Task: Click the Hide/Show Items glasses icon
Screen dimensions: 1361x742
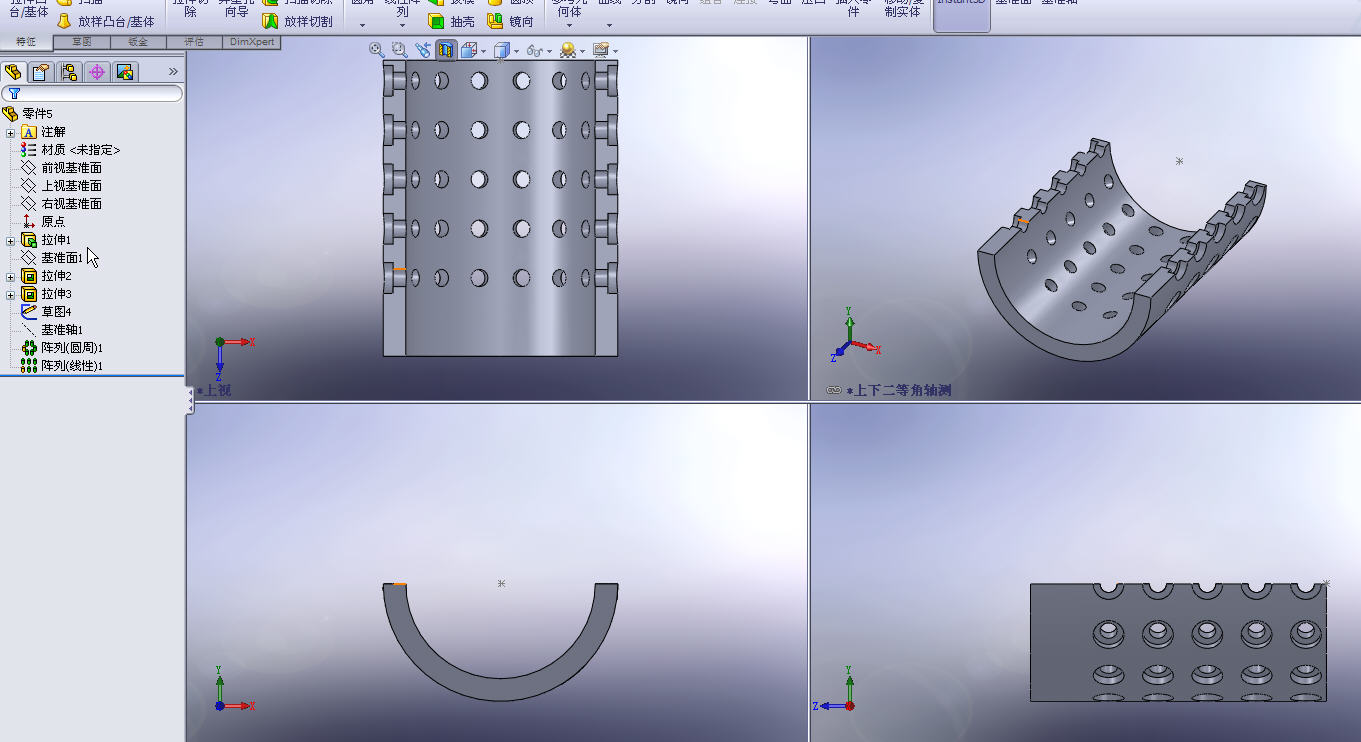Action: pyautogui.click(x=534, y=49)
